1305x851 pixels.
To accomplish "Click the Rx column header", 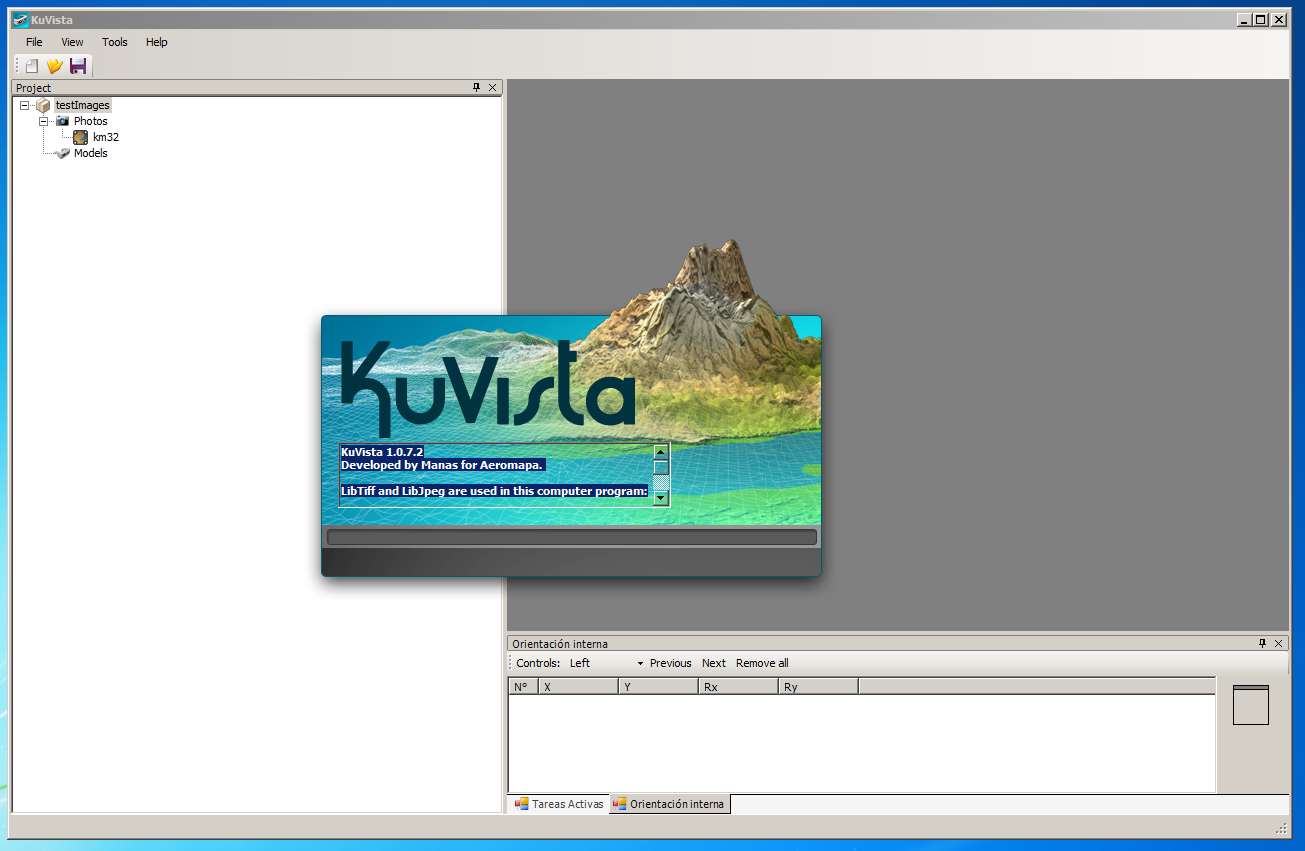I will pyautogui.click(x=738, y=687).
